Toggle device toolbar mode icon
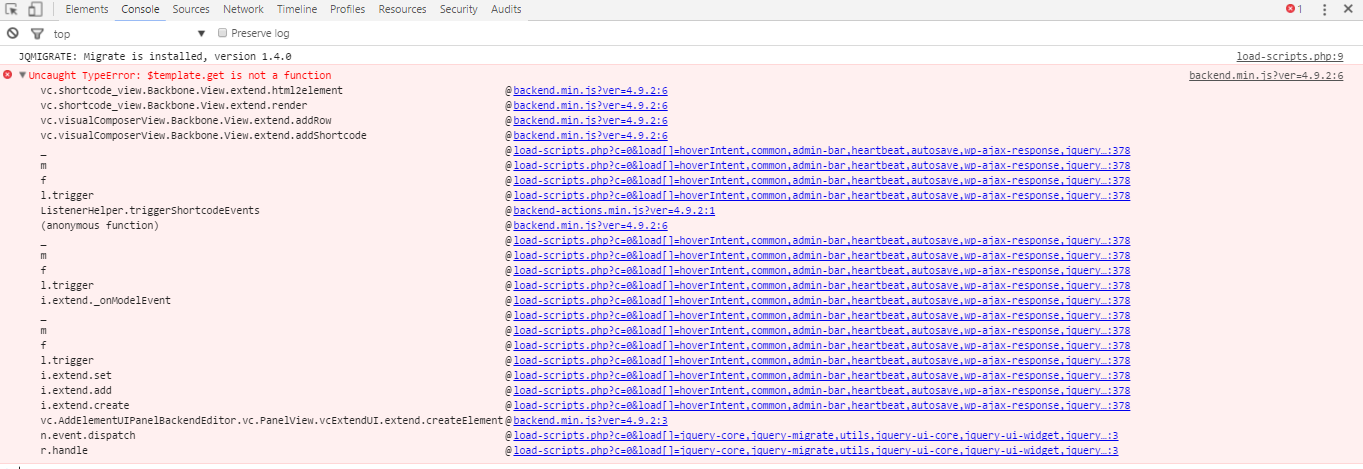Image resolution: width=1363 pixels, height=469 pixels. (35, 9)
